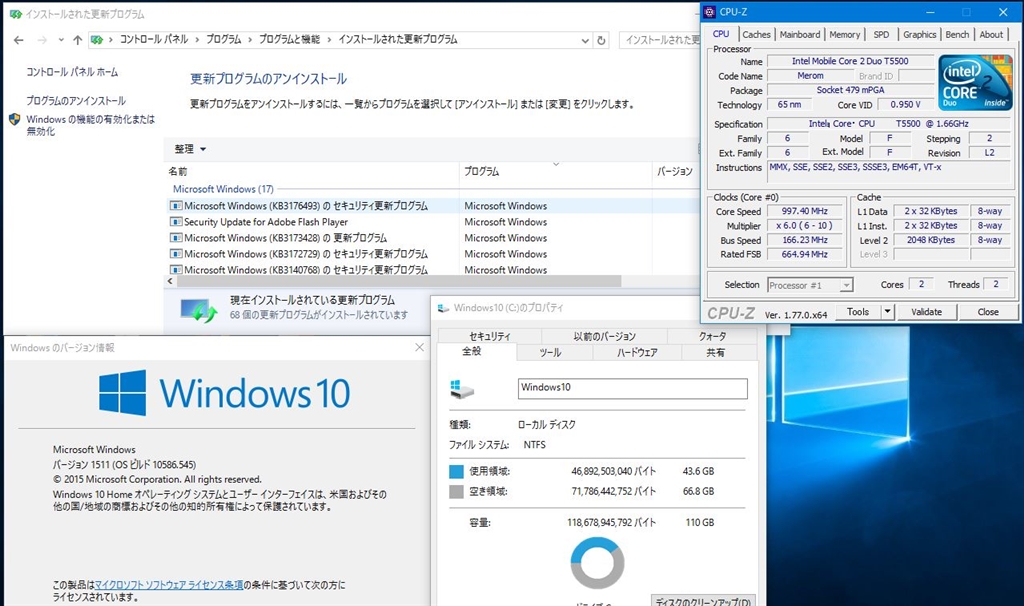Click the Intel Core 2 Duo logo

pyautogui.click(x=975, y=82)
